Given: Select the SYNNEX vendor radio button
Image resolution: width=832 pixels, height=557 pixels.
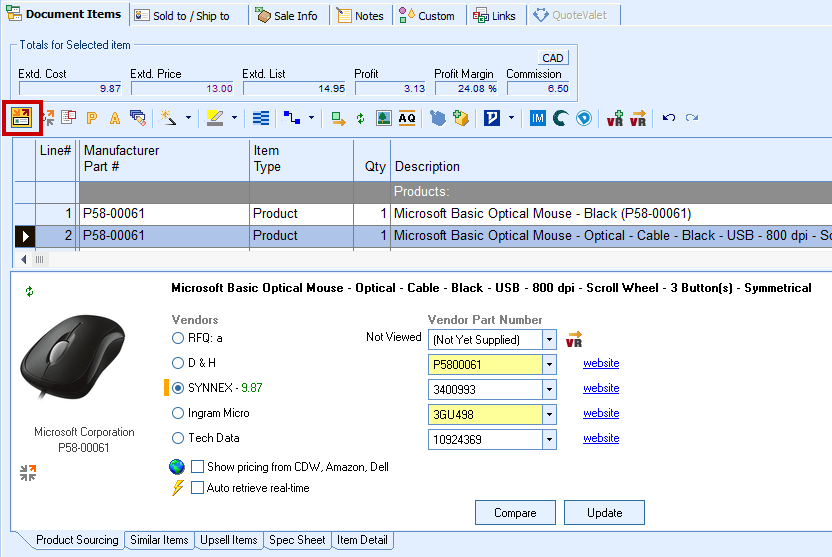Looking at the screenshot, I should 178,388.
